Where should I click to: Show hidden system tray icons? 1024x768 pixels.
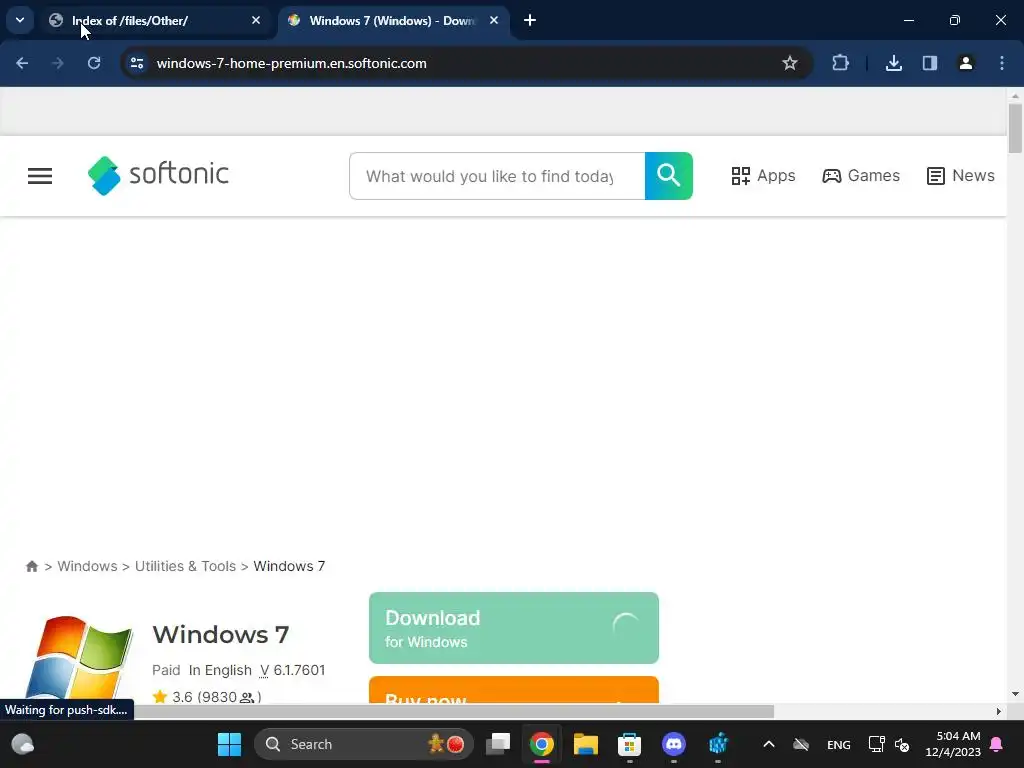769,744
